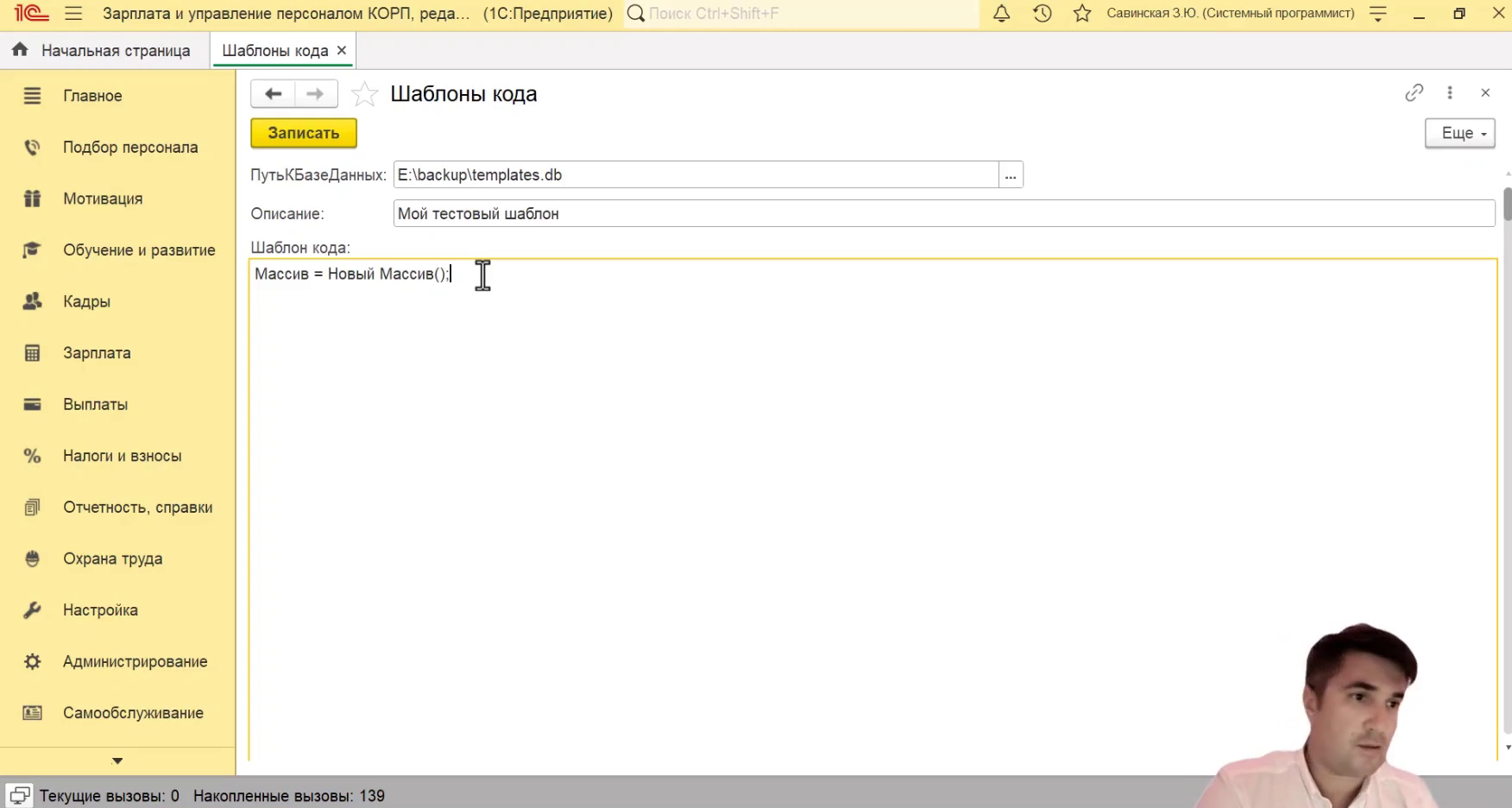Go forward with the right arrow

pyautogui.click(x=316, y=93)
